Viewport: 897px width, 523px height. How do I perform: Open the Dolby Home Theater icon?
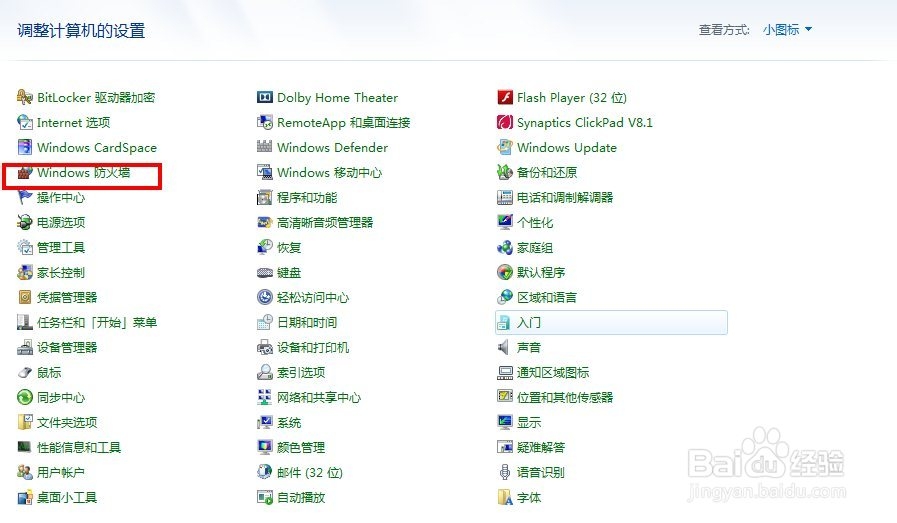265,97
